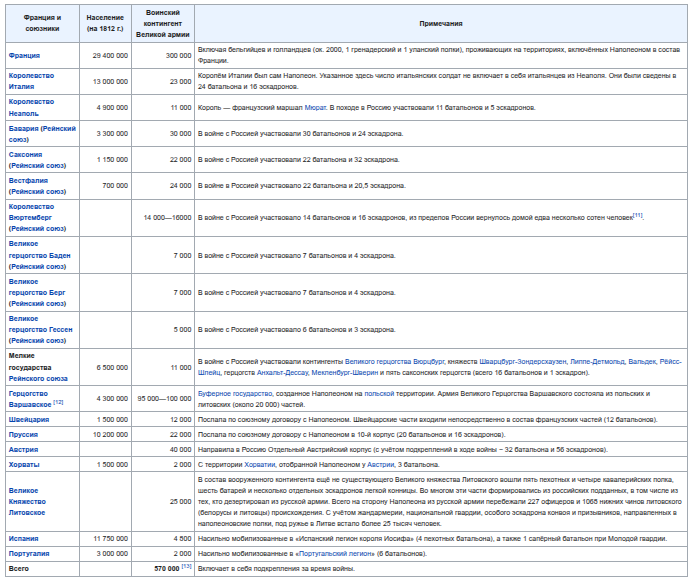Open Бавария (Рейнский союз) link
693x583 pixels.
[x=42, y=134]
